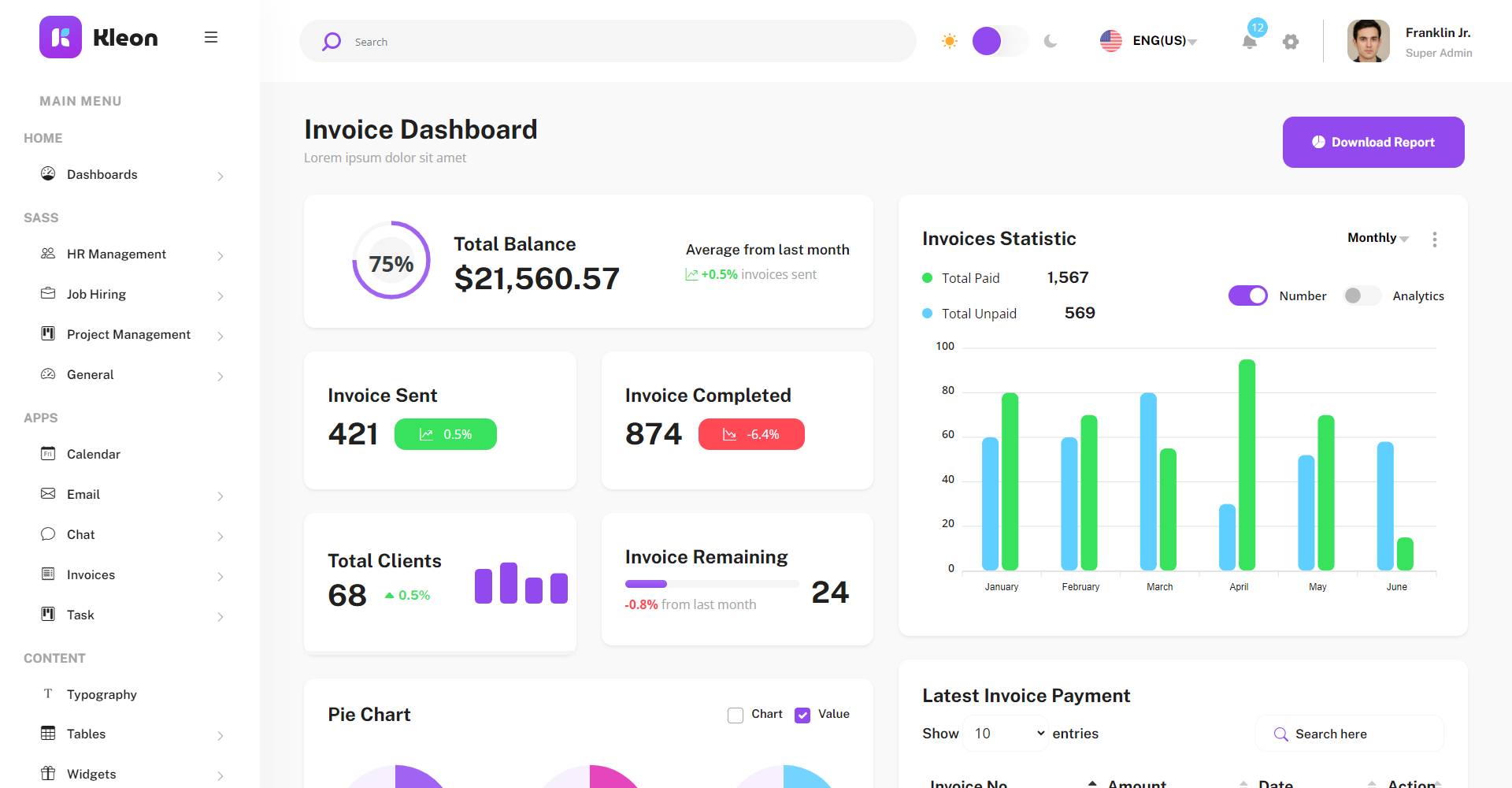Open the three-dot menu in Invoices Statistic
The width and height of the screenshot is (1512, 788).
[1434, 240]
